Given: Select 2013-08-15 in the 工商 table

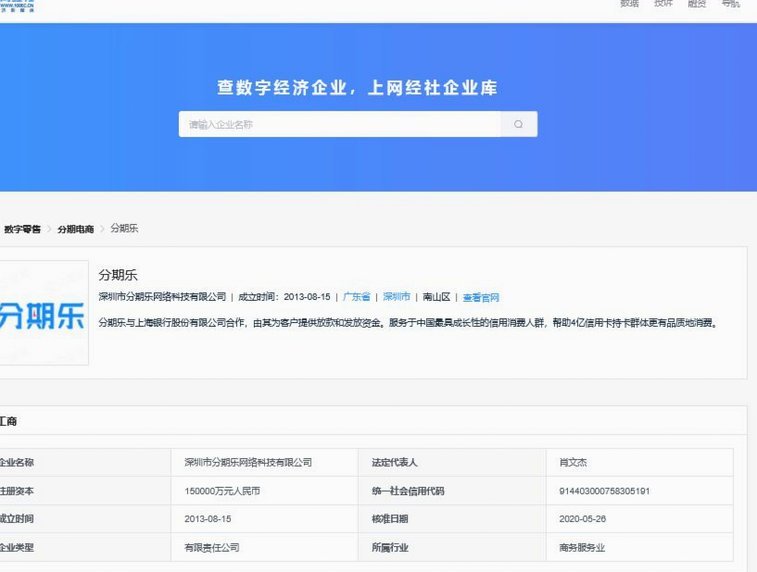Looking at the screenshot, I should pyautogui.click(x=208, y=519).
